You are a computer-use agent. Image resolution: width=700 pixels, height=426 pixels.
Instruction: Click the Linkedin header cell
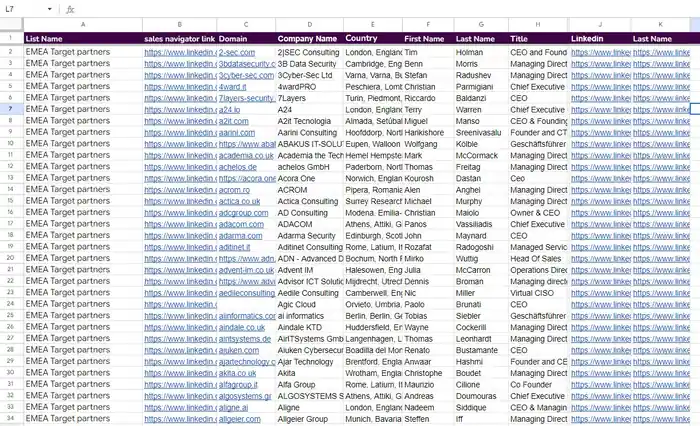pos(600,39)
